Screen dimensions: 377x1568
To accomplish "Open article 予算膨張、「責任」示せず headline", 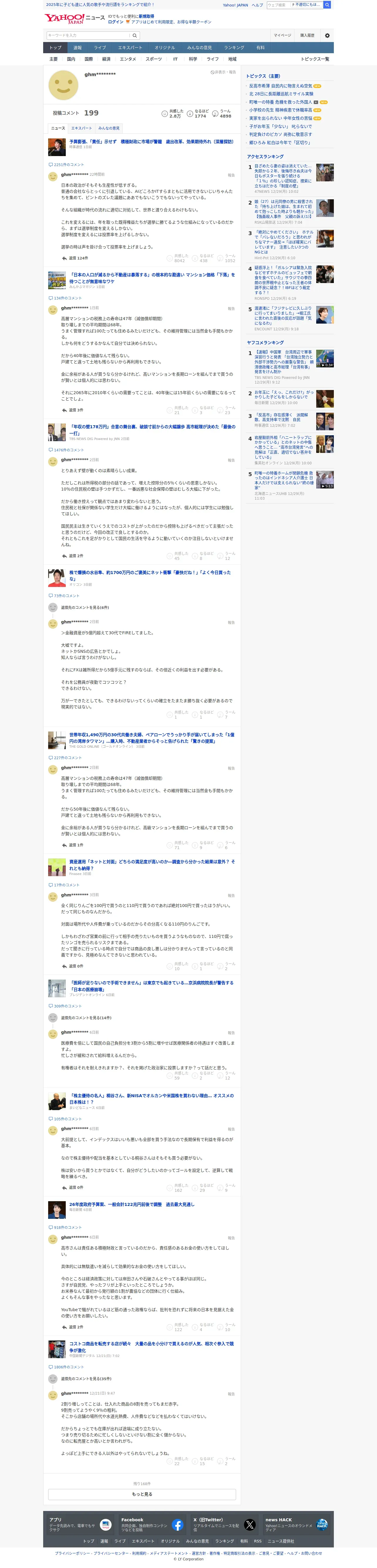I will click(152, 142).
